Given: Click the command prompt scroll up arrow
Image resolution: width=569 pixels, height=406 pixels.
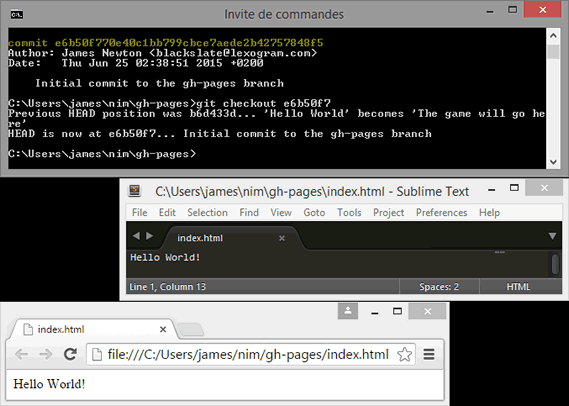Looking at the screenshot, I should coord(553,36).
